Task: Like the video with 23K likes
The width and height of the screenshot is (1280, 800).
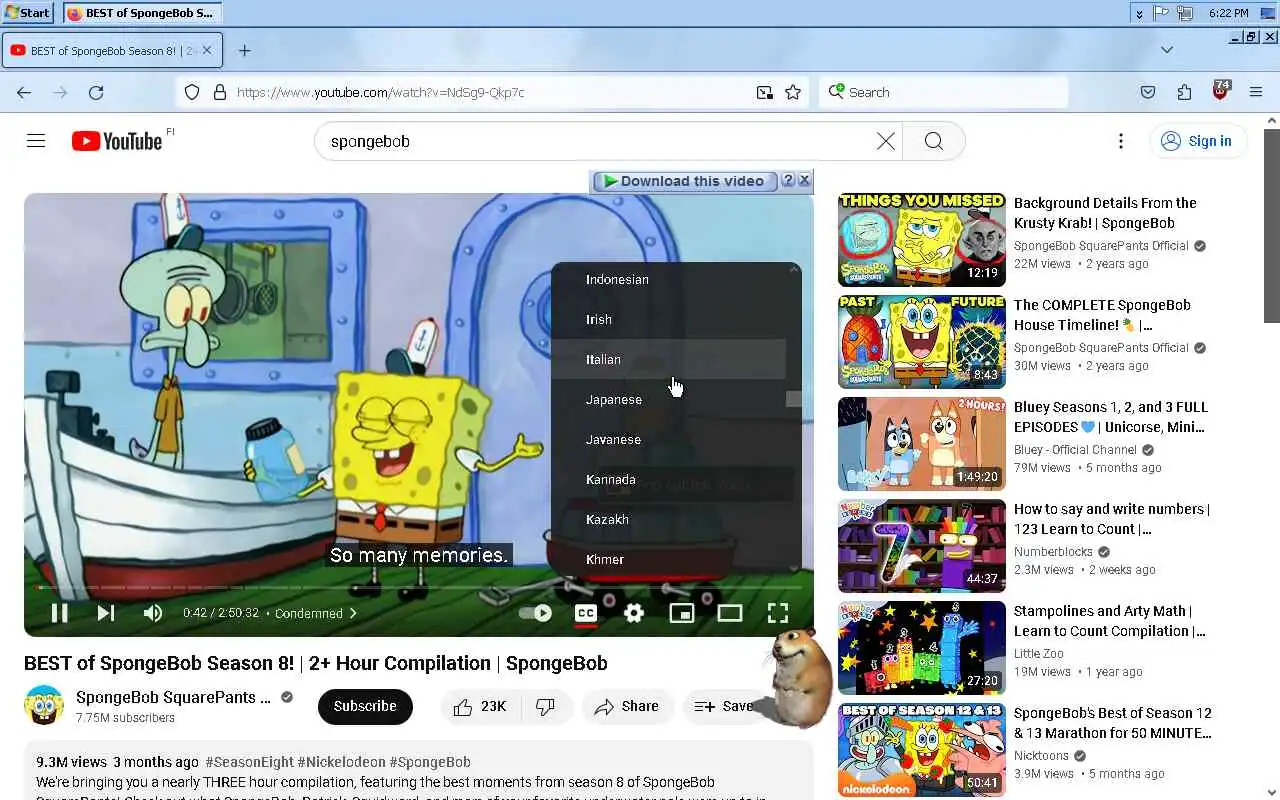Action: (480, 706)
